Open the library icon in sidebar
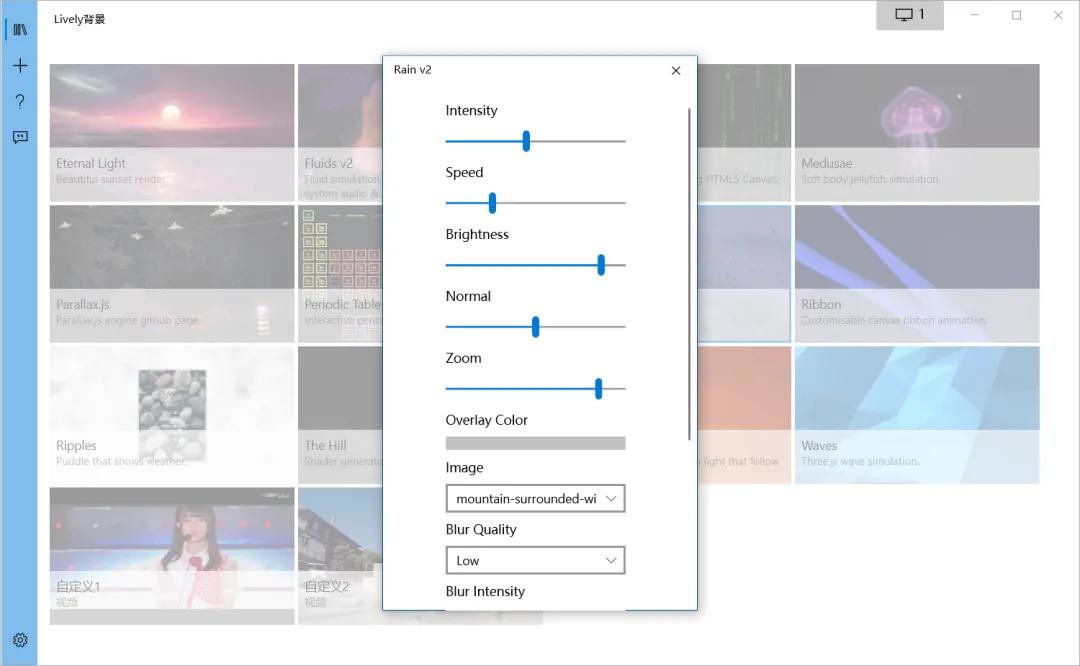 click(x=20, y=30)
